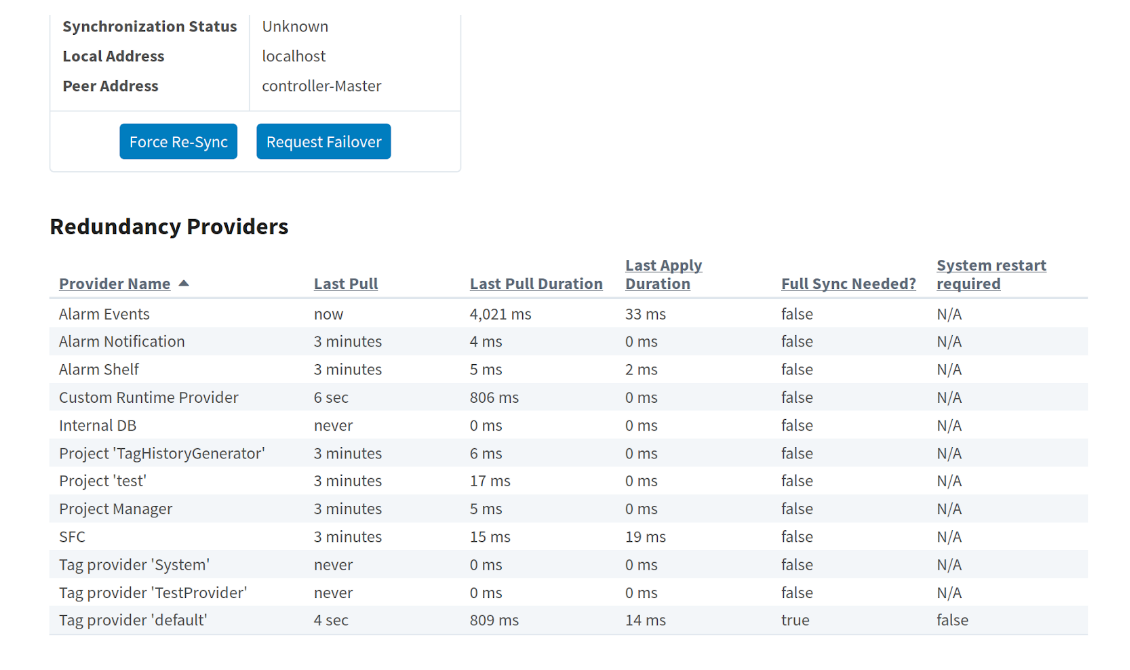Click the Unknown synchronization status value
Screen dimensions: 1130x670
295,26
